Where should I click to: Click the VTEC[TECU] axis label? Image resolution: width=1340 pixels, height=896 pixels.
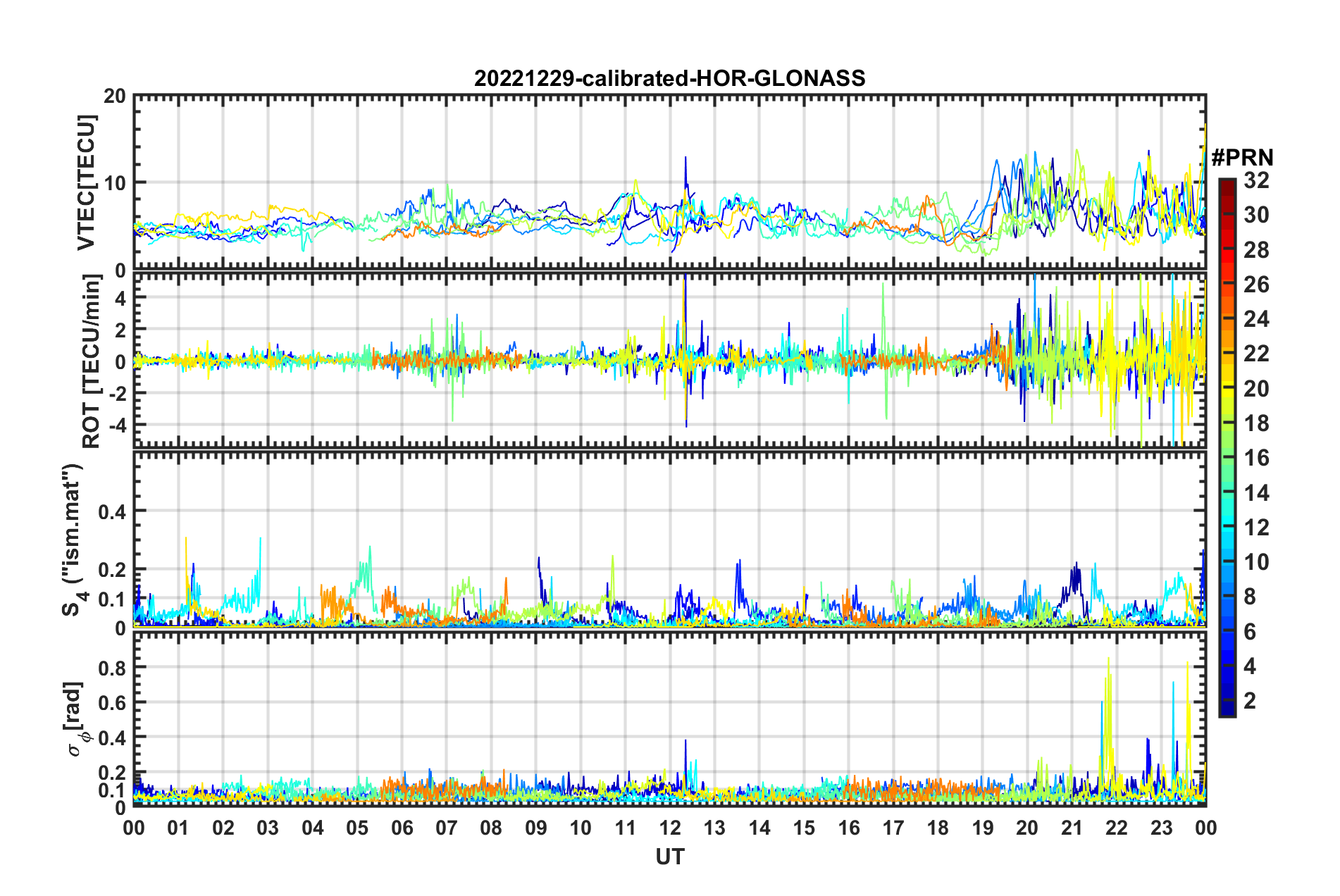[86, 182]
